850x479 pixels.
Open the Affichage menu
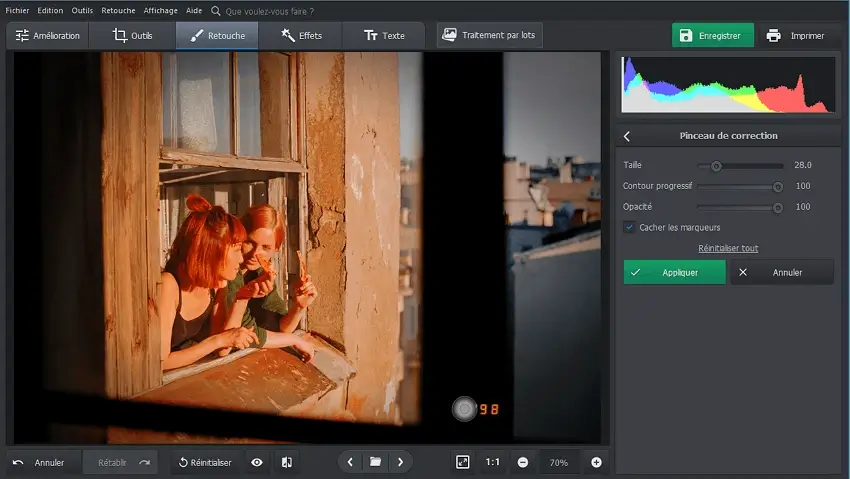[160, 10]
